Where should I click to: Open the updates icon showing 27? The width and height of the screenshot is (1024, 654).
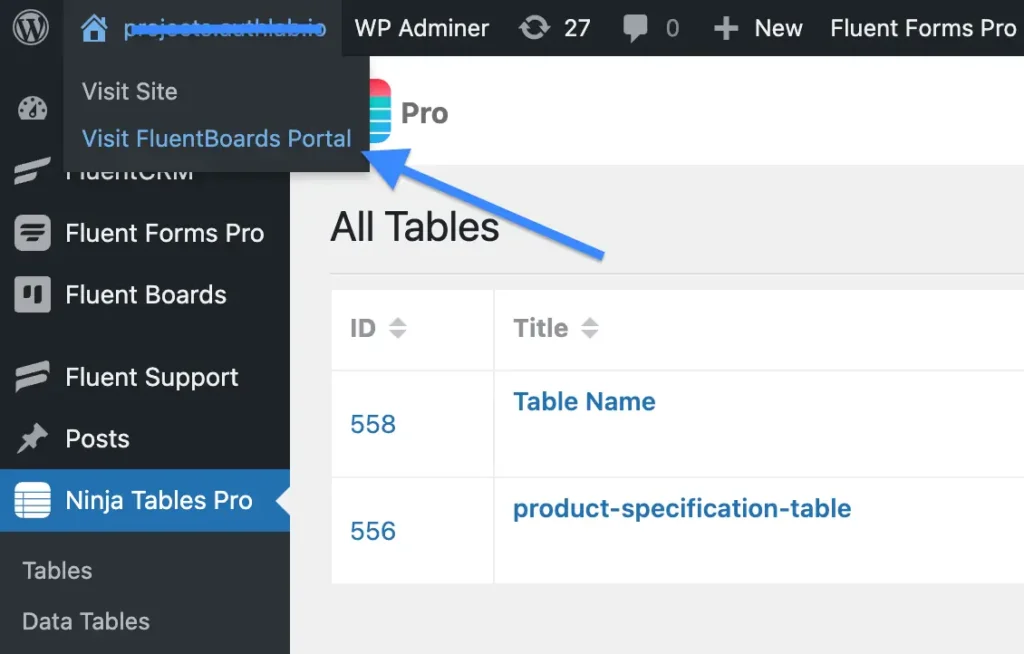click(535, 28)
